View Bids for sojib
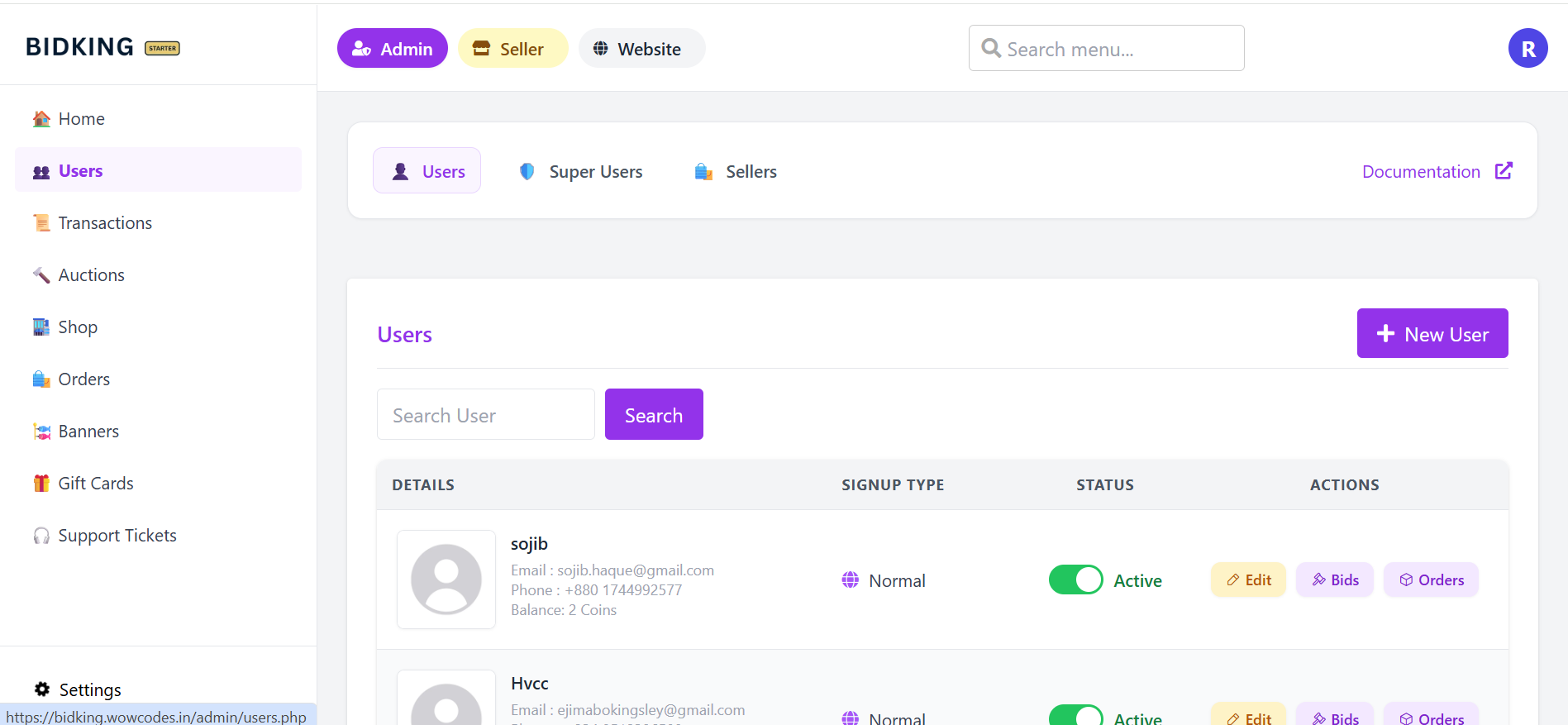 1335,580
